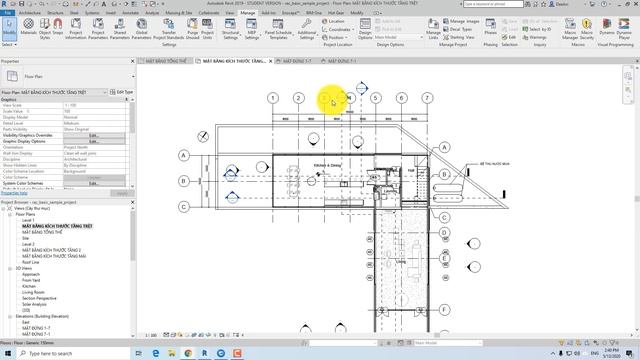Open the Materials tool
This screenshot has height=360, width=640.
click(28, 27)
